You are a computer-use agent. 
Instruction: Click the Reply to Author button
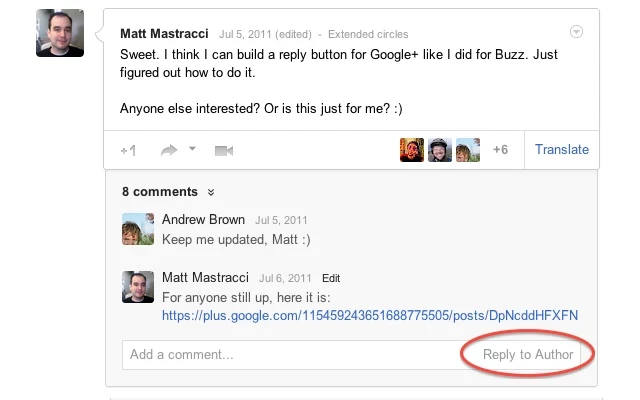coord(528,354)
